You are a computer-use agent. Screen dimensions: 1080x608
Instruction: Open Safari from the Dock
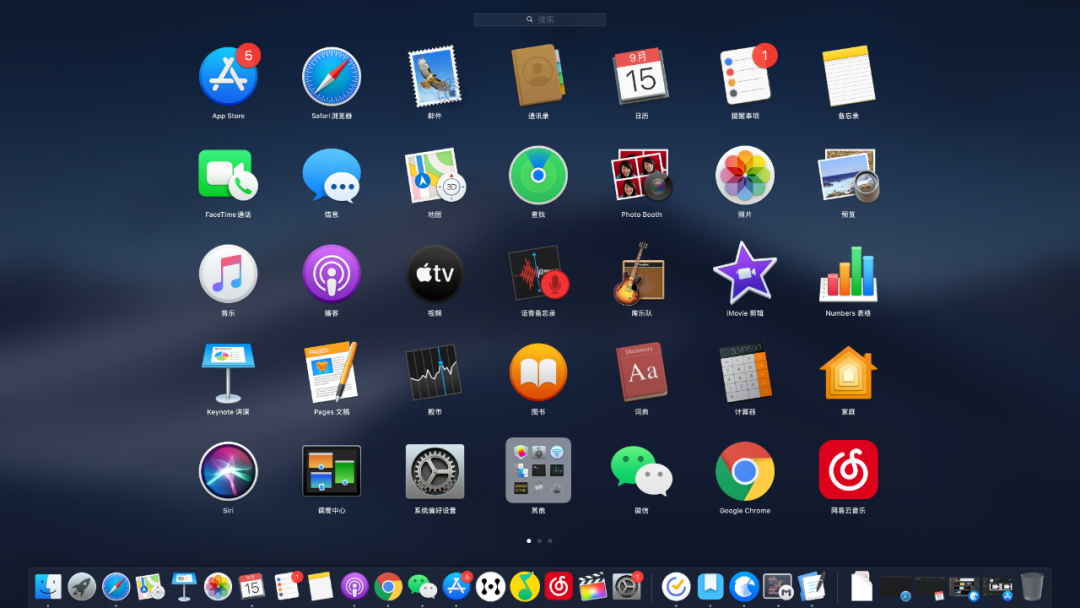click(x=116, y=587)
